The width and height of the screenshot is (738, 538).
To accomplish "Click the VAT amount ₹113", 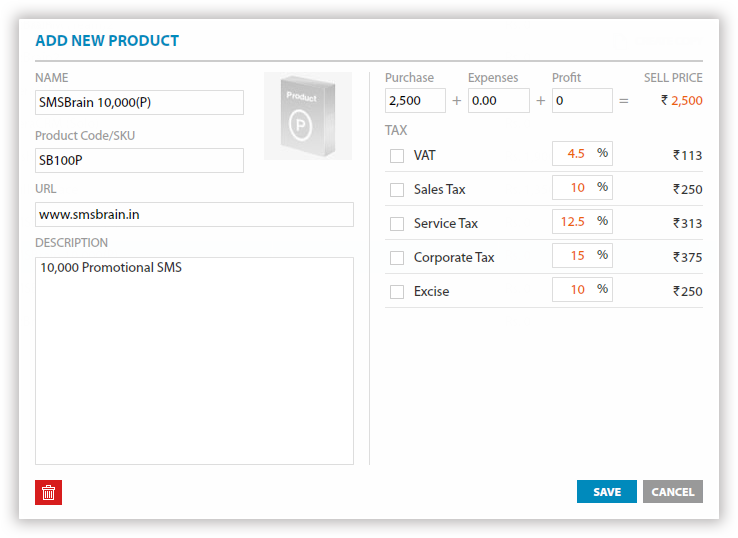I will pos(688,156).
